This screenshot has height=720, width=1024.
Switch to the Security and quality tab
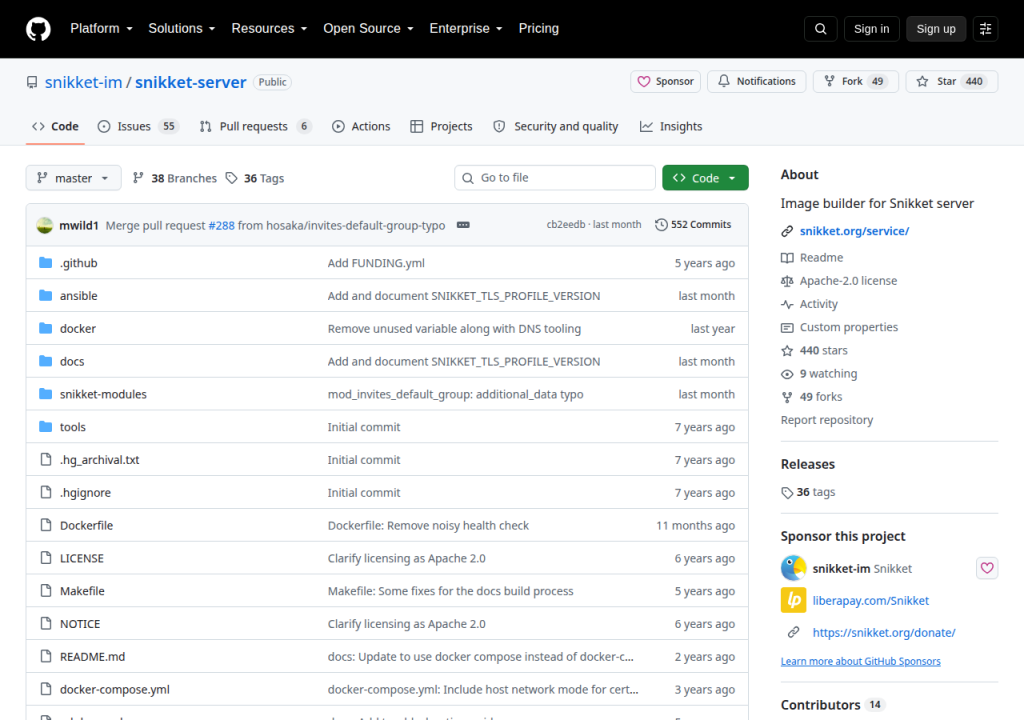pos(556,127)
